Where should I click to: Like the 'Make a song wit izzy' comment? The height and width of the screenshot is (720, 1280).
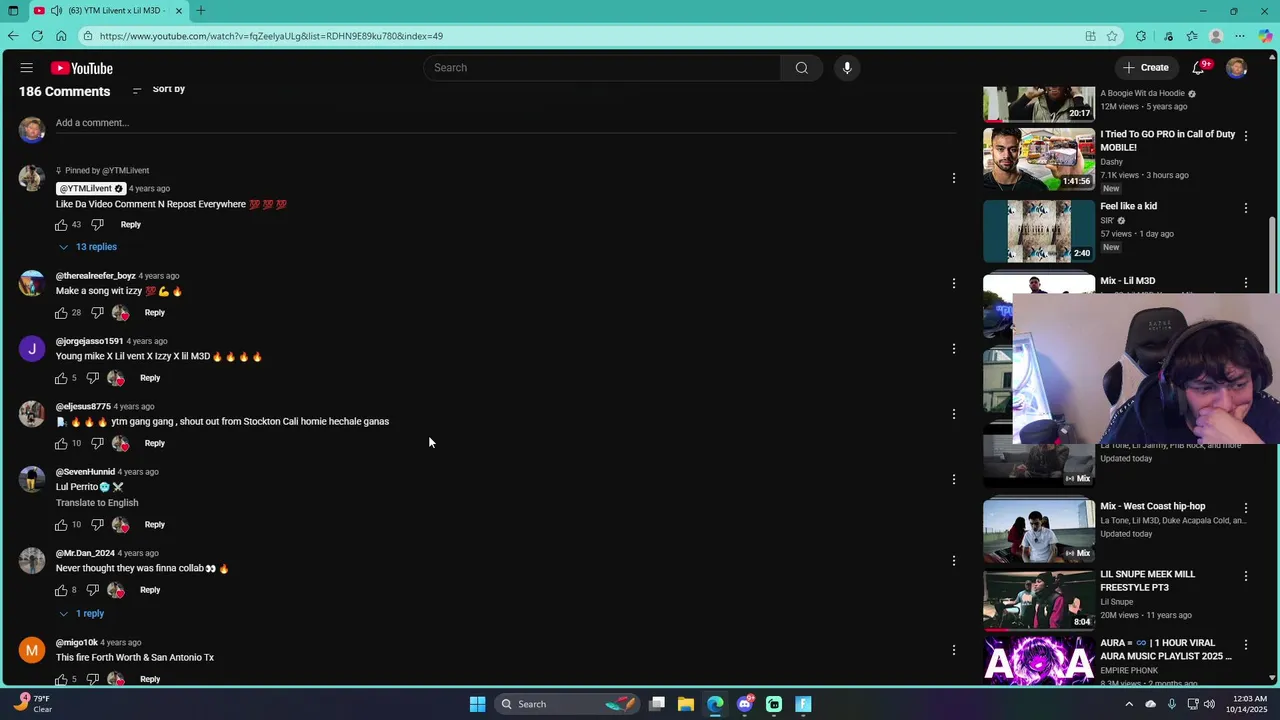point(62,313)
